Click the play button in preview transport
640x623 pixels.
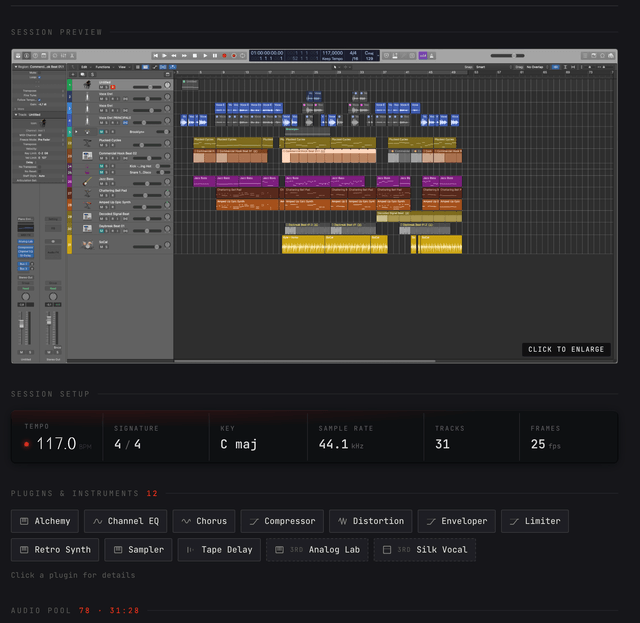pos(205,56)
